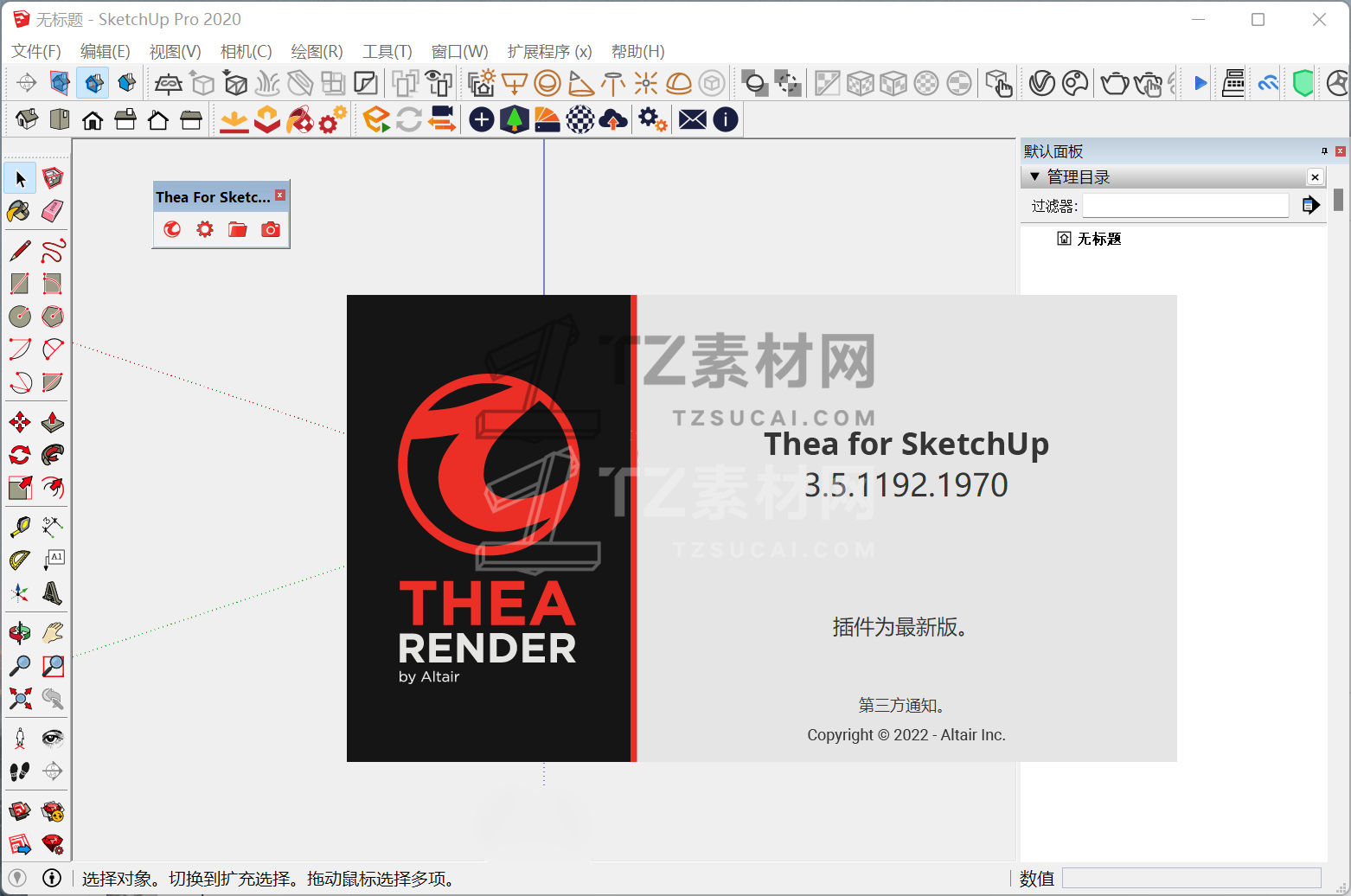Activate the Push/Pull tool
This screenshot has height=896, width=1351.
[53, 422]
